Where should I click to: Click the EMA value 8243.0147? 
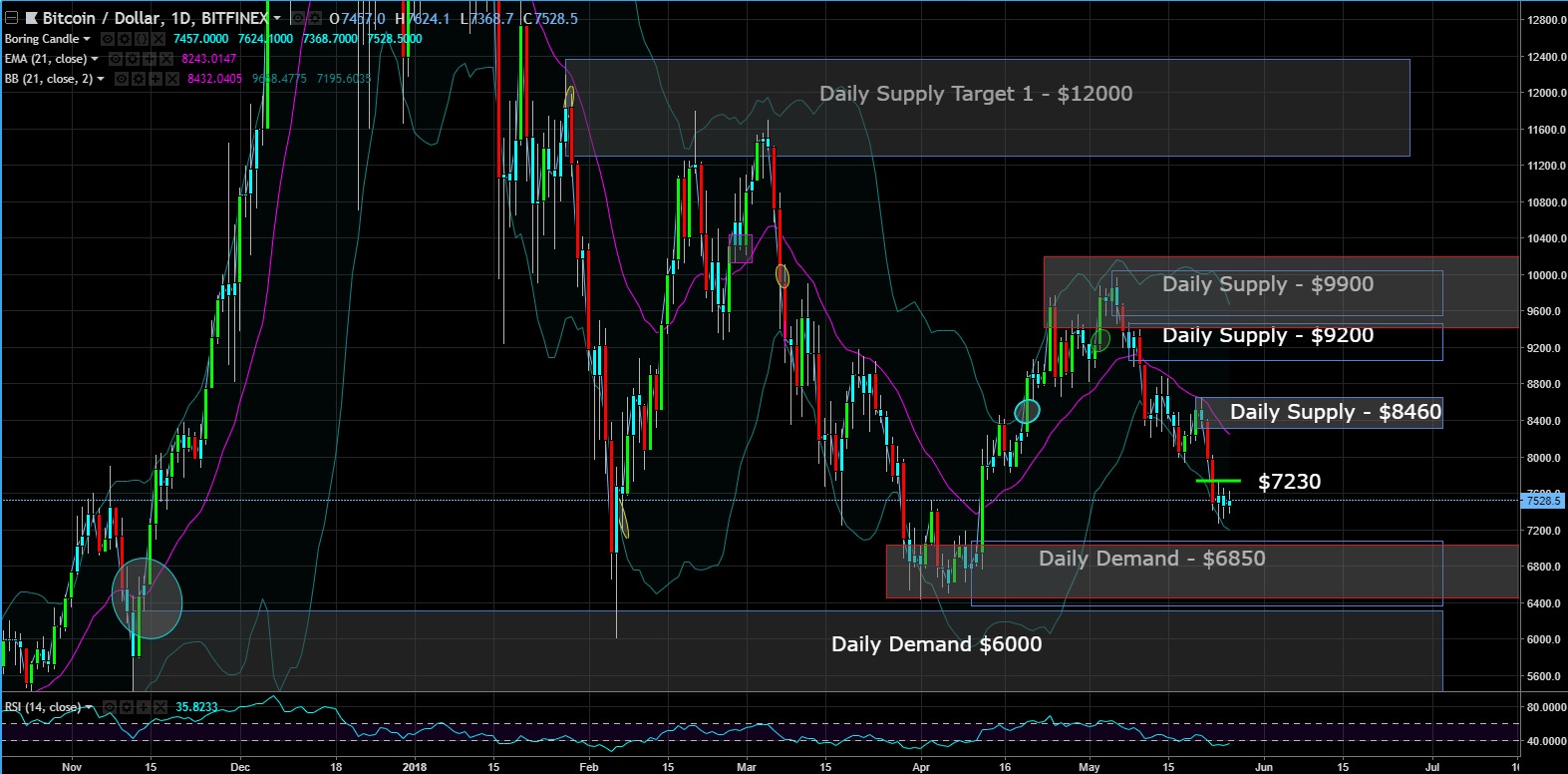coord(209,59)
